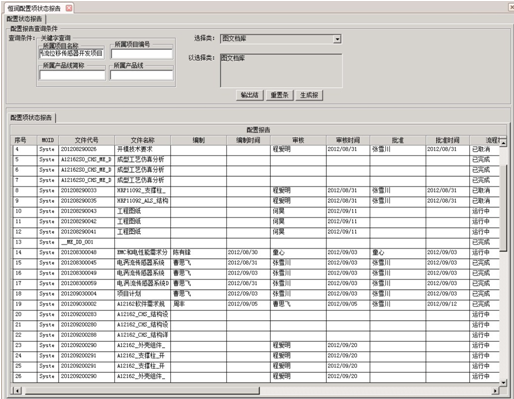514x399 pixels.
Task: Click the 文件名称 column header
Action: pos(142,140)
